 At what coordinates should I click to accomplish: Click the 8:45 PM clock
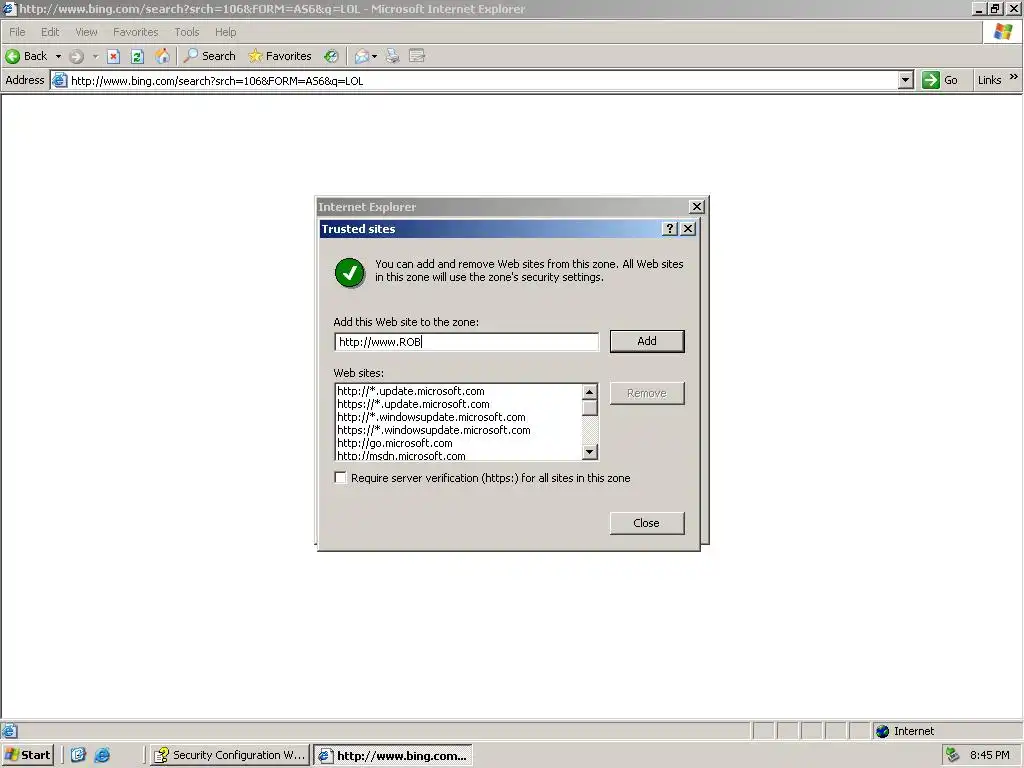[990, 755]
